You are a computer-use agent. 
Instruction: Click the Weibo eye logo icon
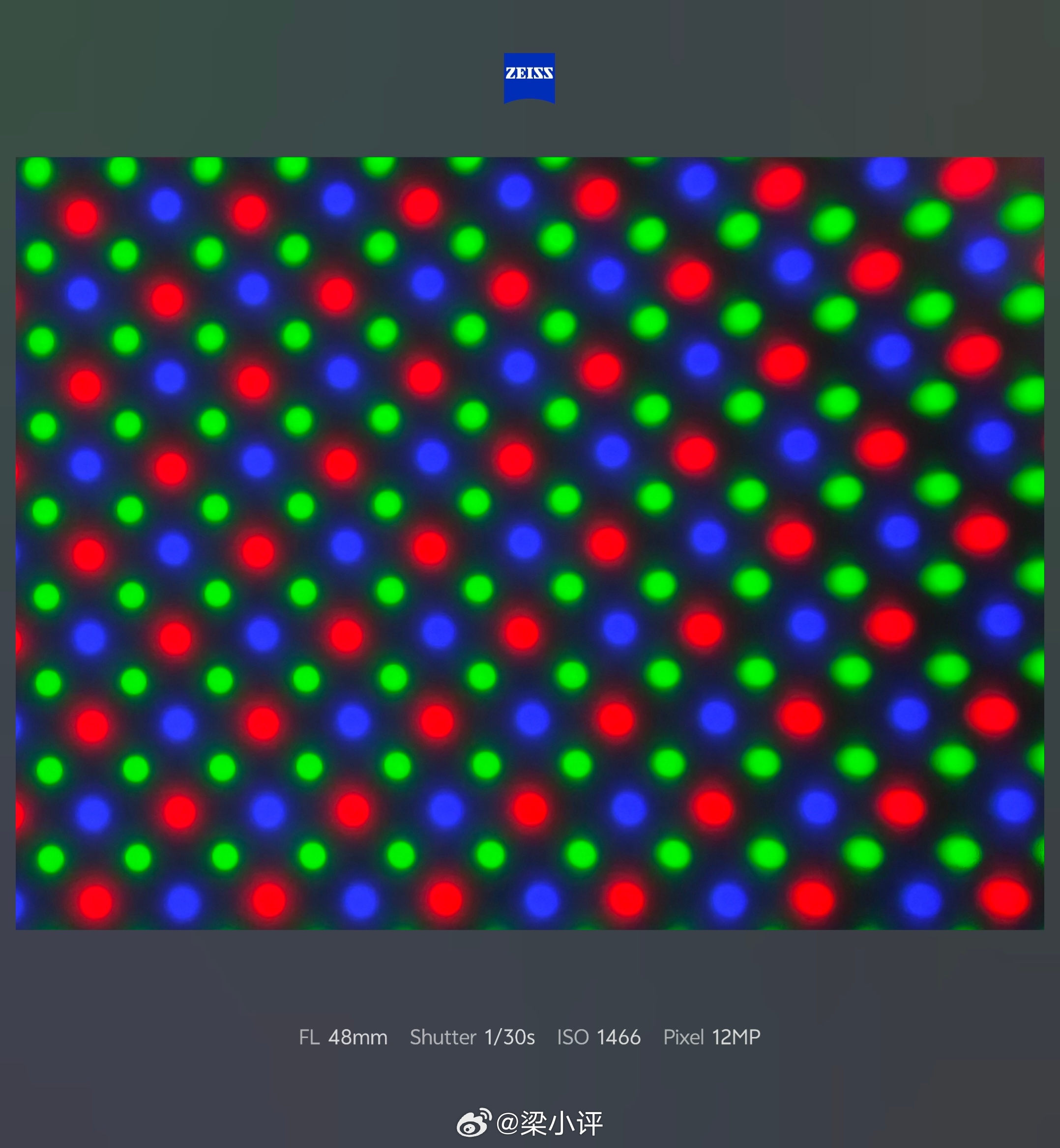[474, 1123]
